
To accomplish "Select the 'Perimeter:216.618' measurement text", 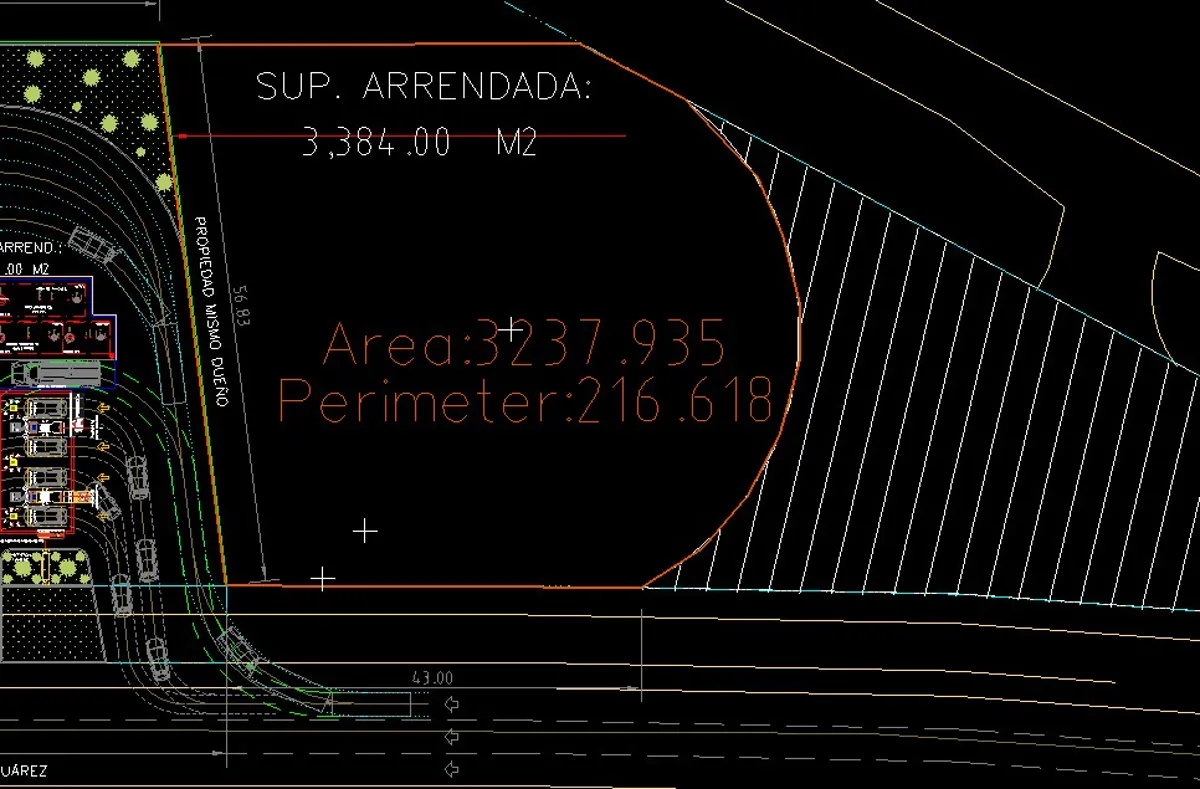I will (x=526, y=400).
